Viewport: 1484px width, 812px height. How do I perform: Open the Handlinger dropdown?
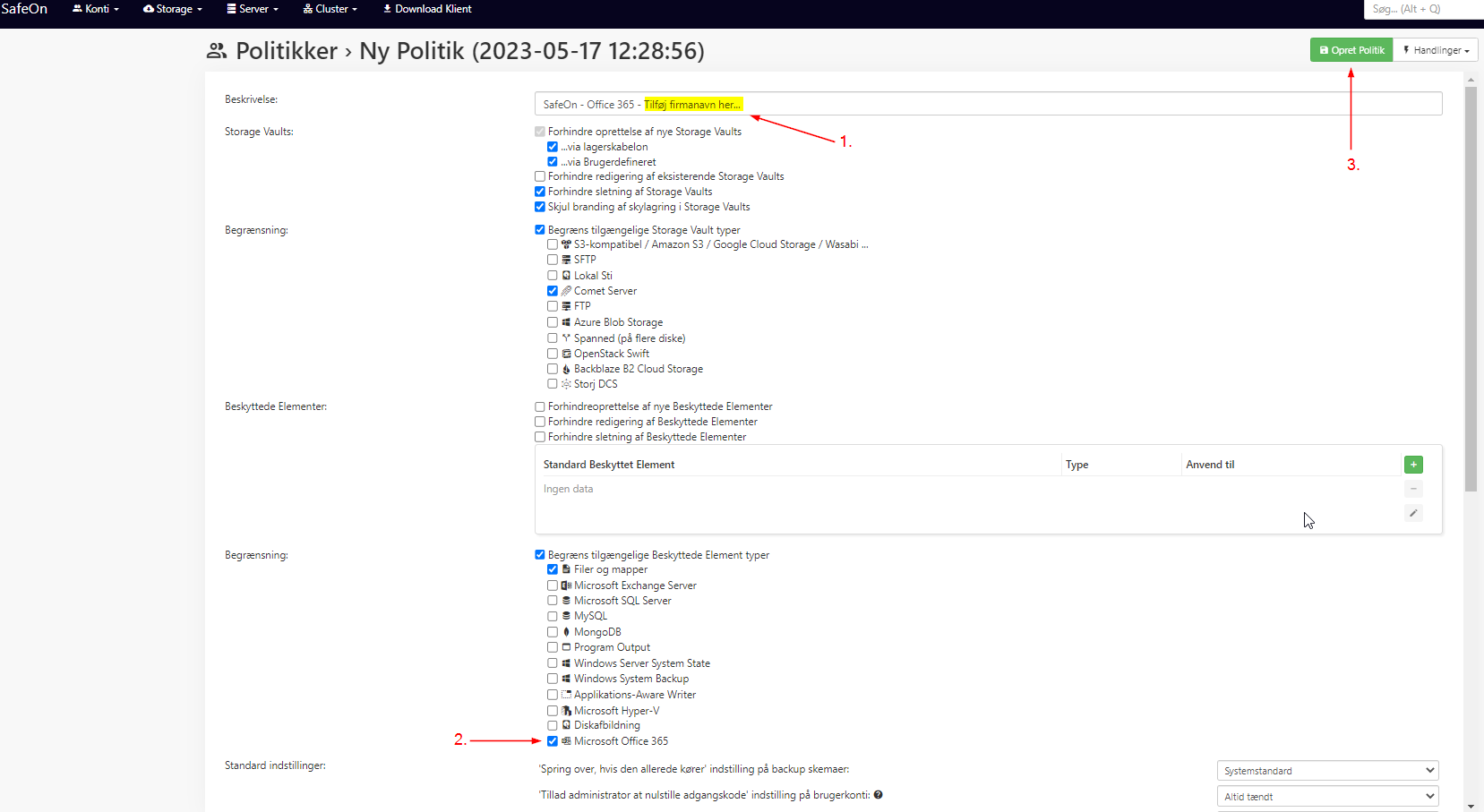1436,50
